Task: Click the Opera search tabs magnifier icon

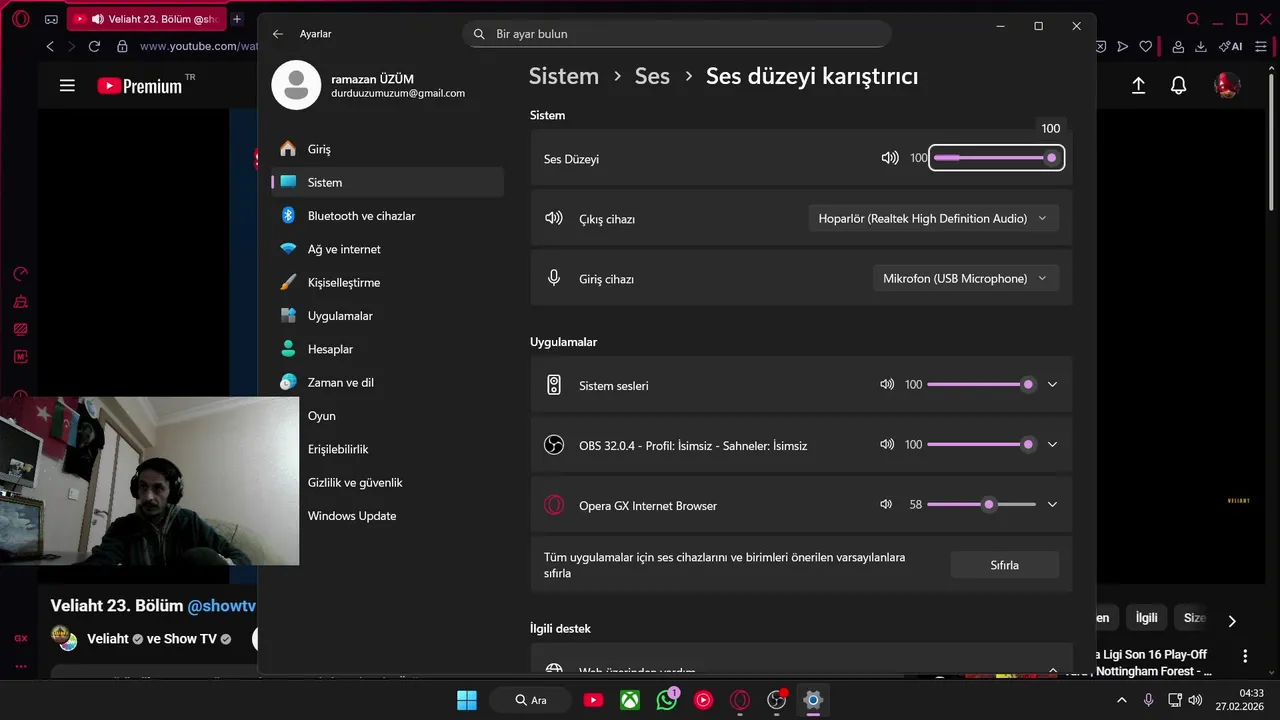Action: [1192, 19]
